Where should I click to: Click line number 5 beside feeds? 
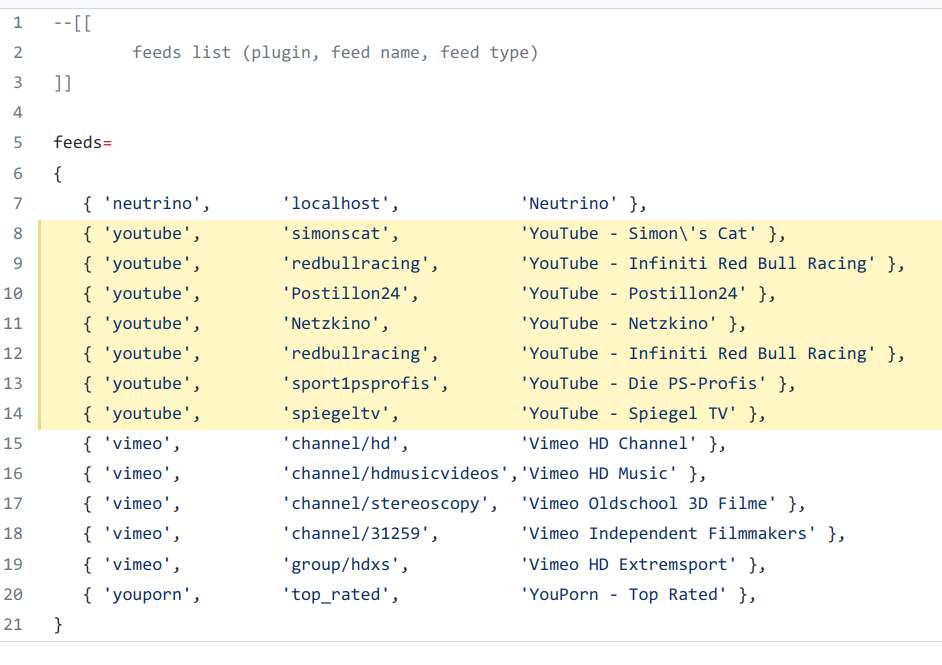18,142
